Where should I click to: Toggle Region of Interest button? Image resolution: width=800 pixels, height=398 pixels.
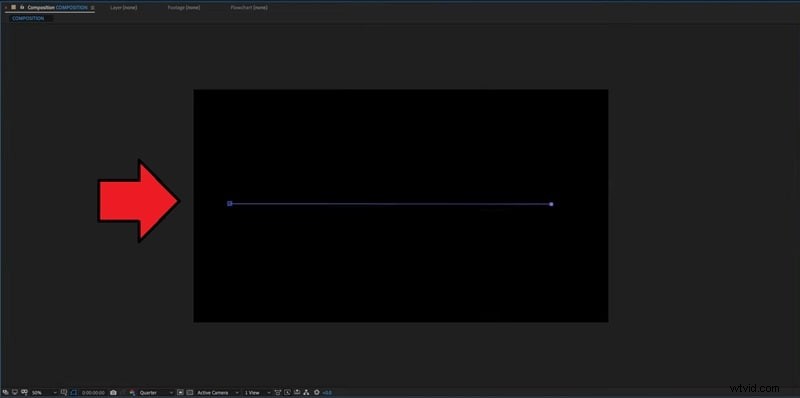point(180,392)
